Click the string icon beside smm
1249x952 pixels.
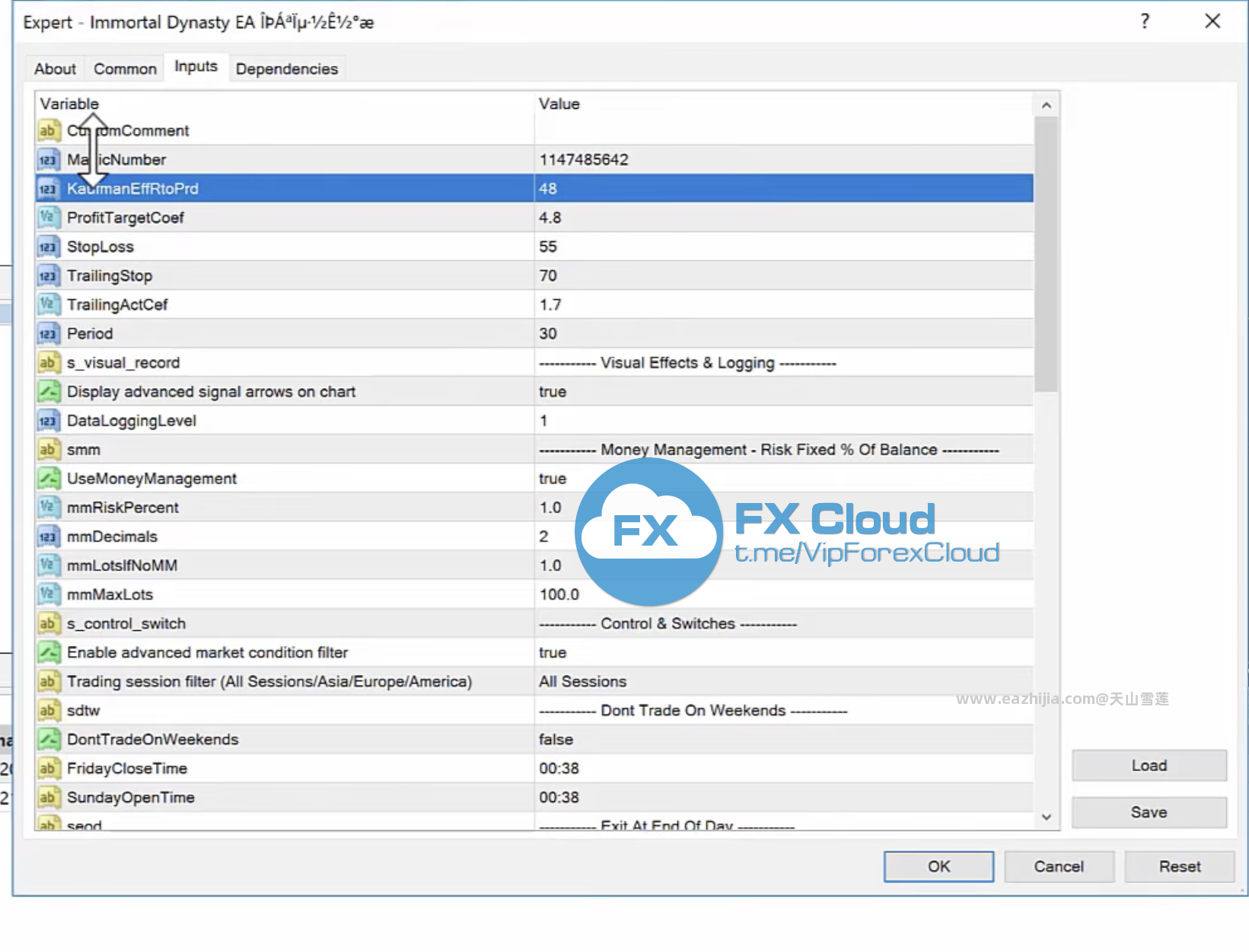click(48, 450)
